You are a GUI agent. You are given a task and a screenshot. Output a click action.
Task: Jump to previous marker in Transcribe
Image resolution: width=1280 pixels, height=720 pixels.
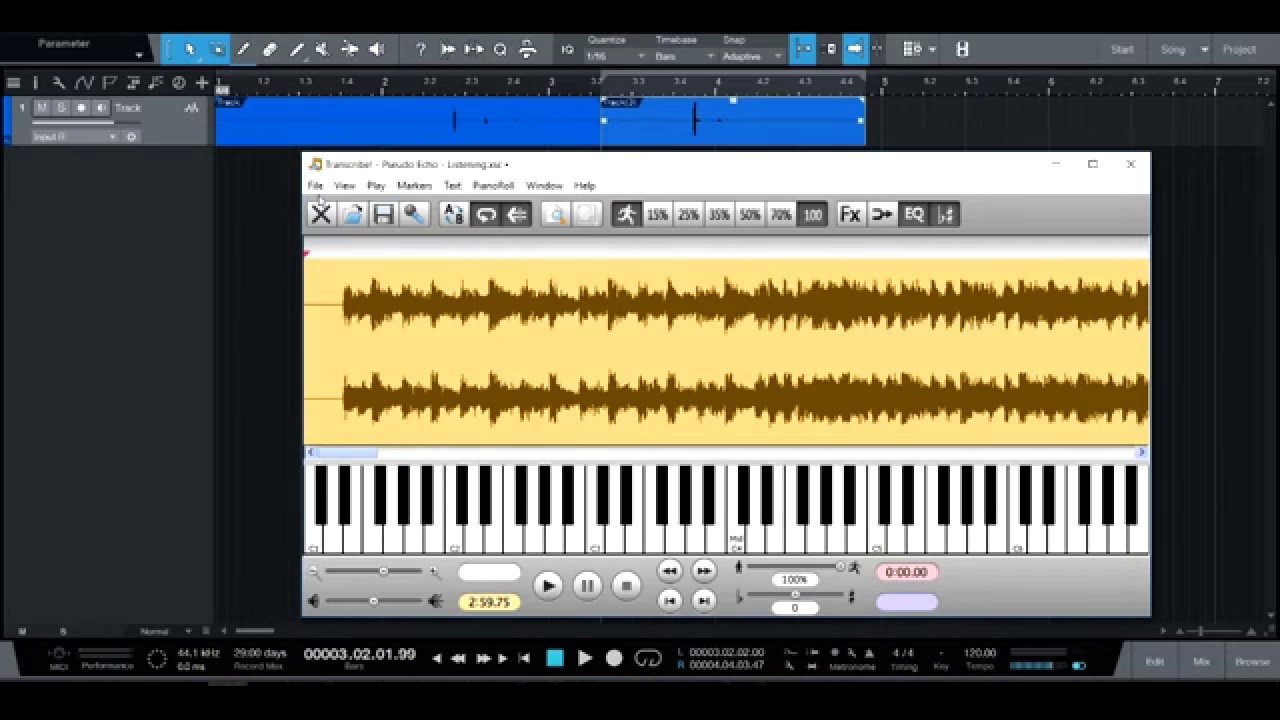click(670, 600)
